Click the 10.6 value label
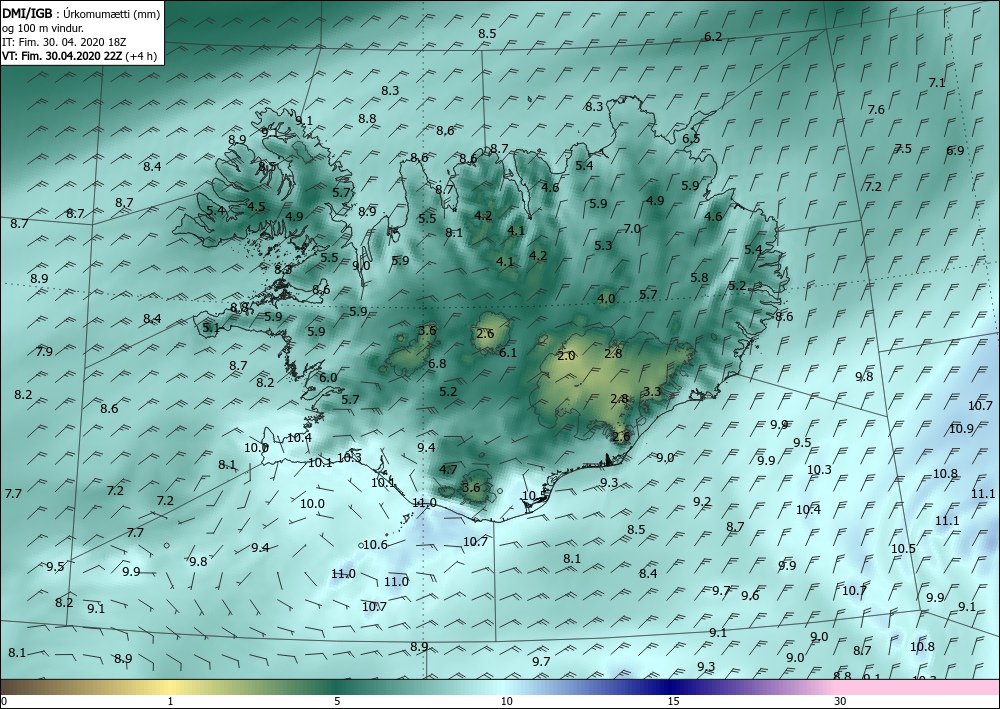The image size is (1000, 709). tap(375, 545)
